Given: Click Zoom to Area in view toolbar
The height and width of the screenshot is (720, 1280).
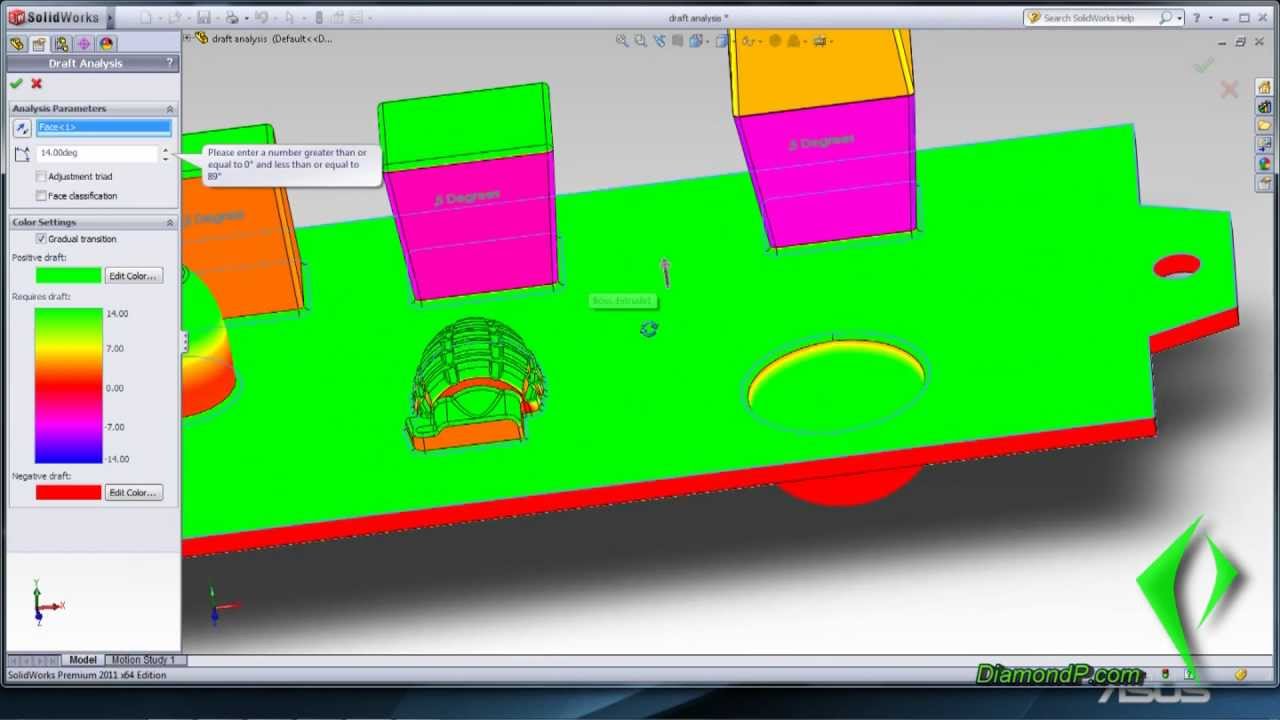Looking at the screenshot, I should [x=640, y=41].
